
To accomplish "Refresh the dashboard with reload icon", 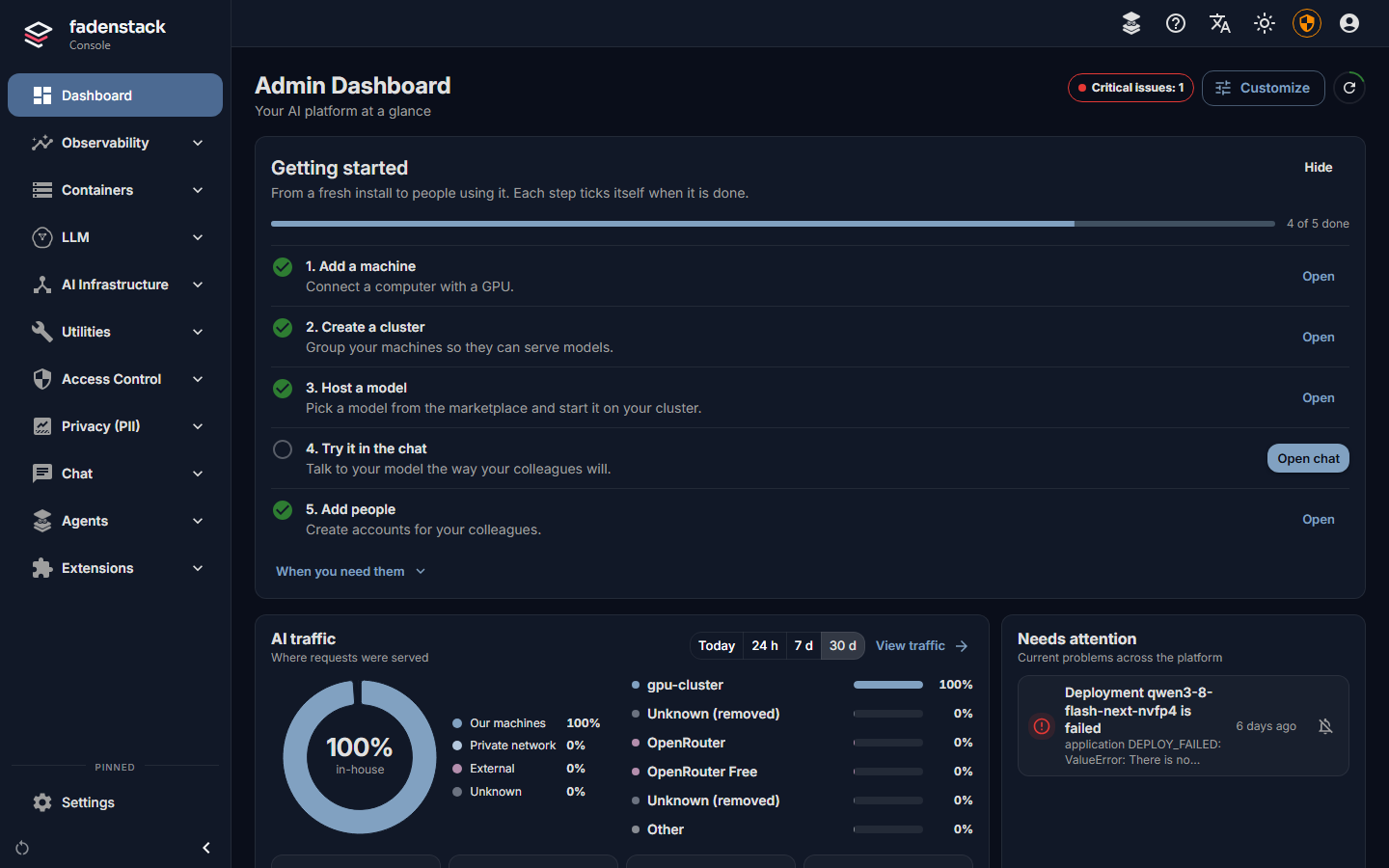I will [1349, 88].
